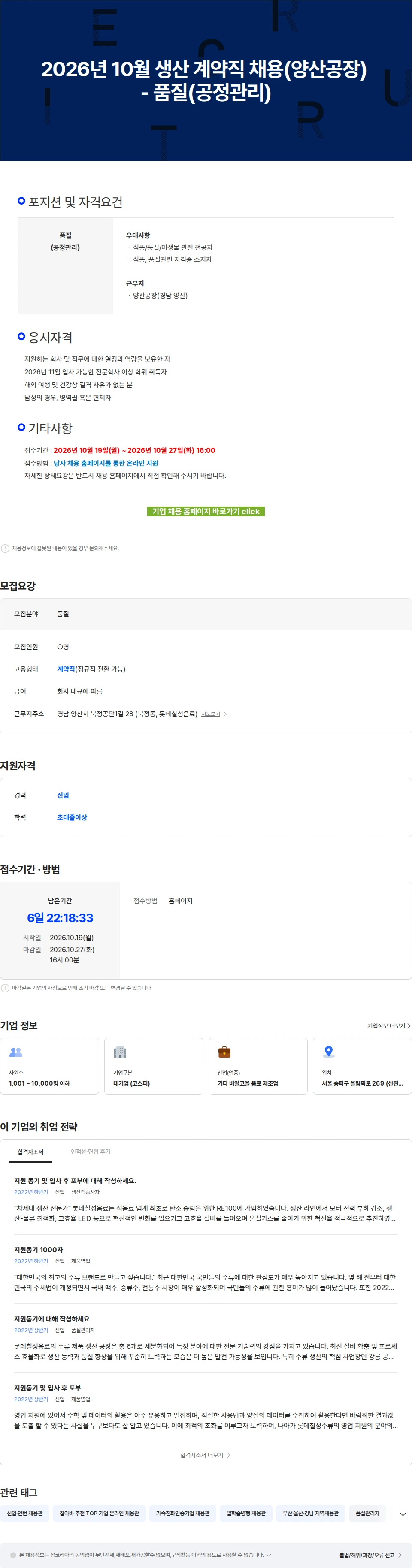The width and height of the screenshot is (412, 1568).
Task: Click the remaining time countdown 6일 22:18:33
Action: tap(60, 918)
